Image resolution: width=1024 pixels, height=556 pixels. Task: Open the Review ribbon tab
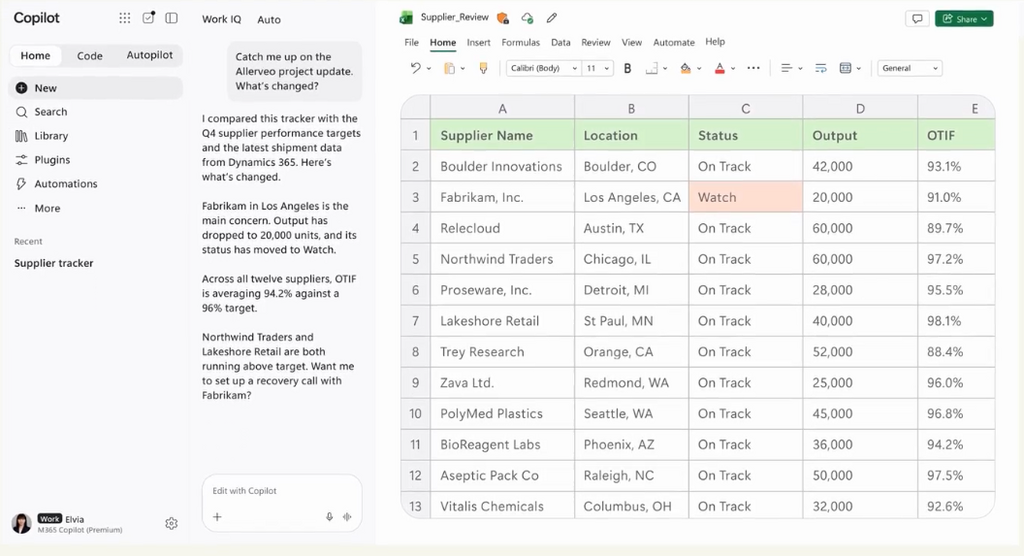click(x=596, y=42)
